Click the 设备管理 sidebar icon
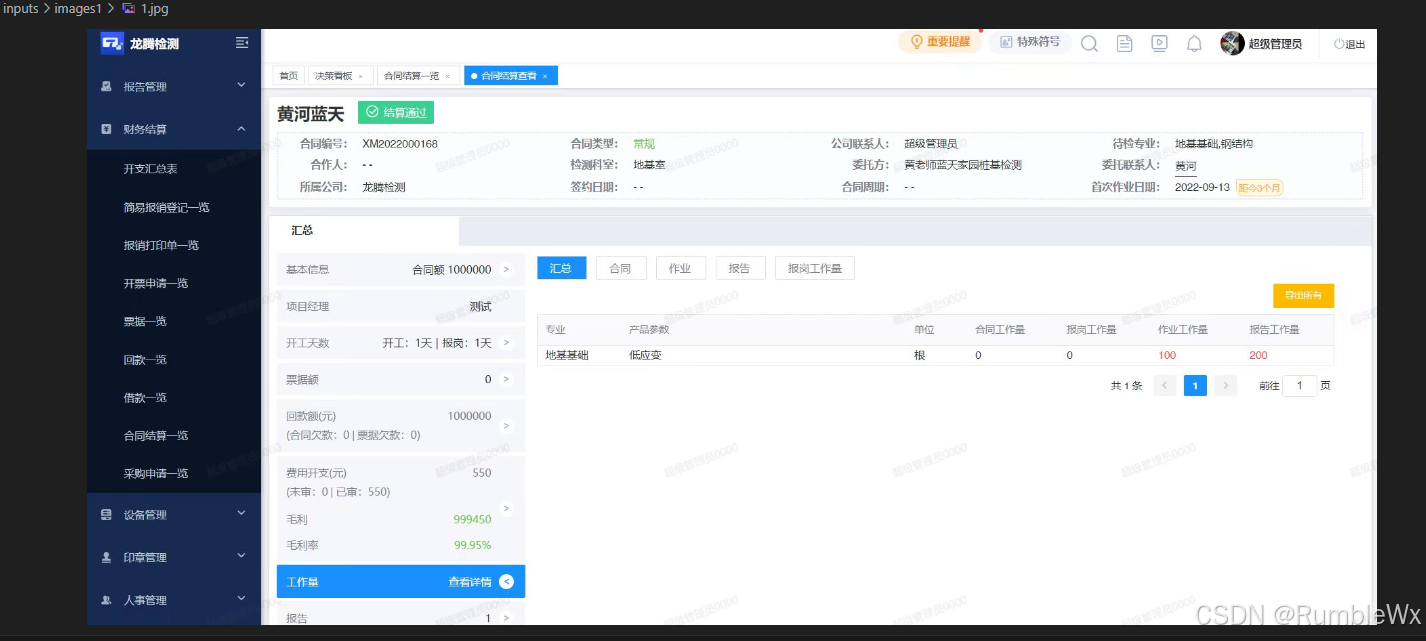The image size is (1426, 641). point(106,515)
